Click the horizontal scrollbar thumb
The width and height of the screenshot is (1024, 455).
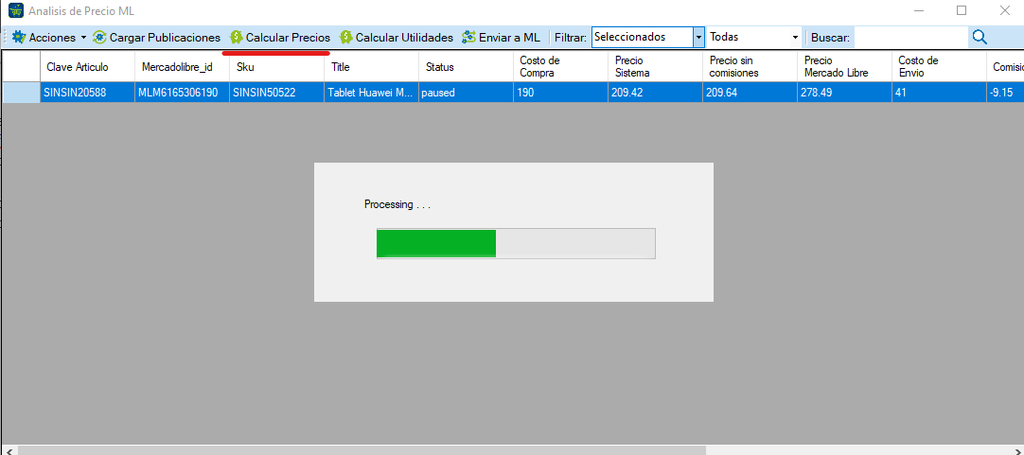pyautogui.click(x=362, y=450)
